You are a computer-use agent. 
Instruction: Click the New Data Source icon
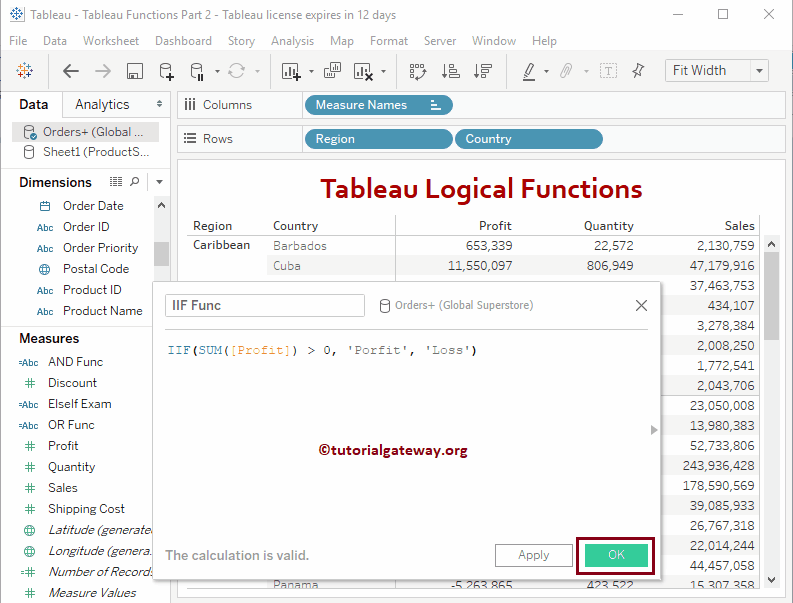click(166, 71)
